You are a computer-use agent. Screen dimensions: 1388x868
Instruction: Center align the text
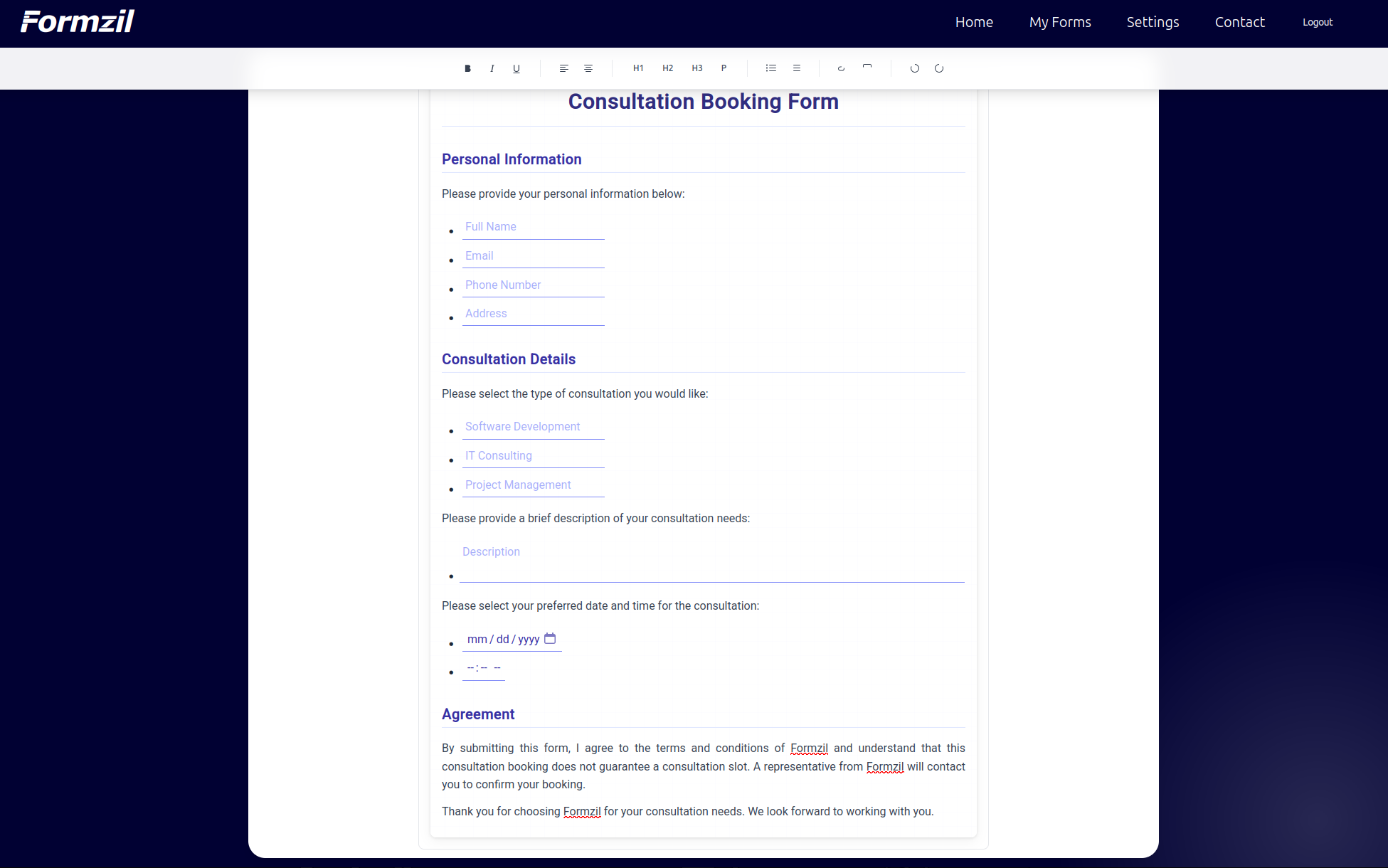click(x=588, y=68)
